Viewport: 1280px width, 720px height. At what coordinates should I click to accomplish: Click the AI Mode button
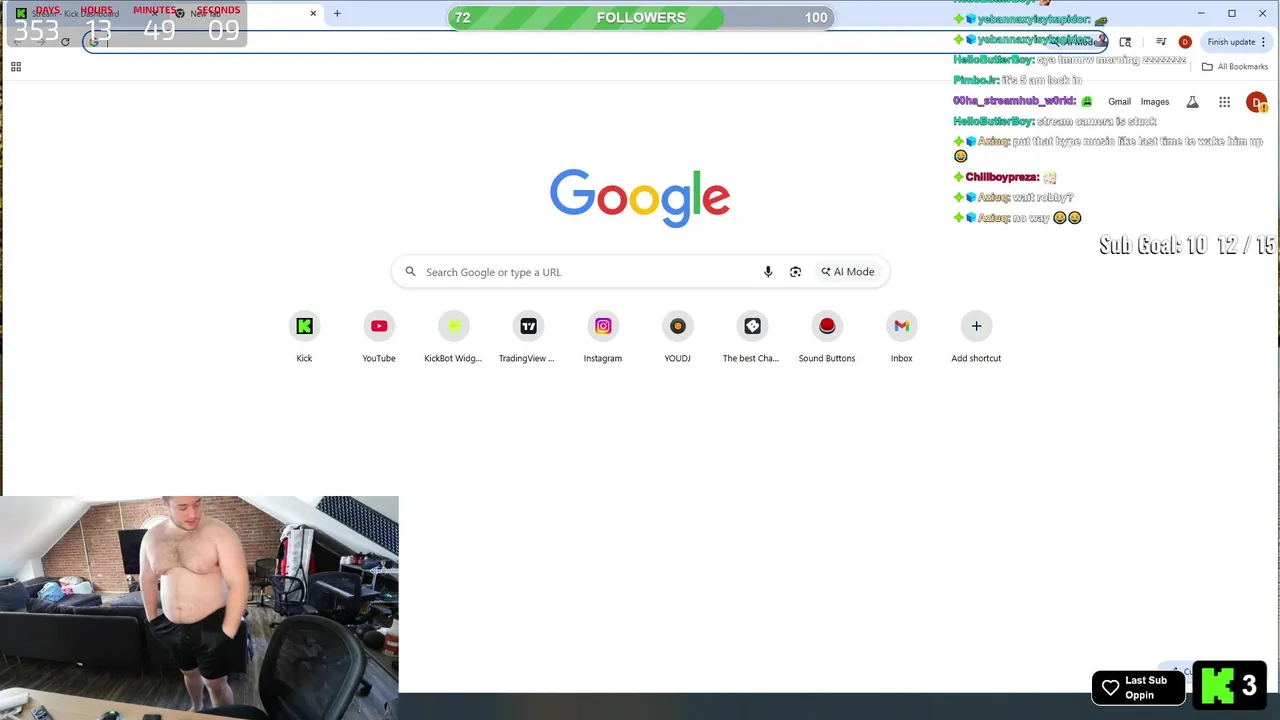coord(848,272)
